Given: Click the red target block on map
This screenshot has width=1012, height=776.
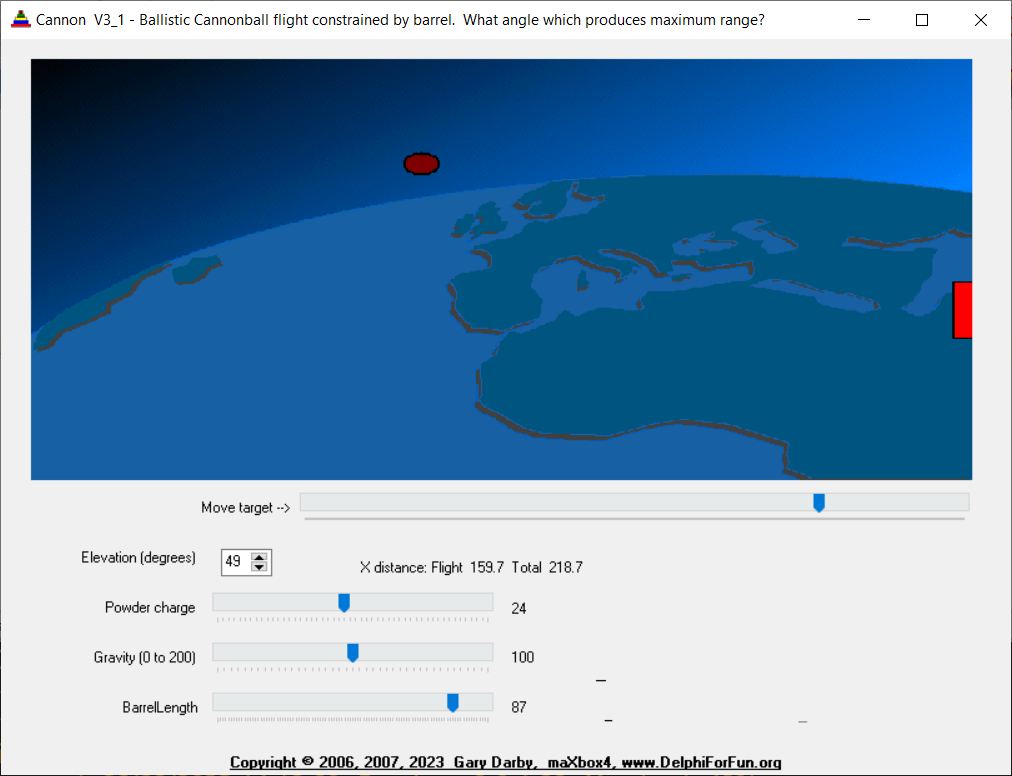Looking at the screenshot, I should (x=962, y=310).
